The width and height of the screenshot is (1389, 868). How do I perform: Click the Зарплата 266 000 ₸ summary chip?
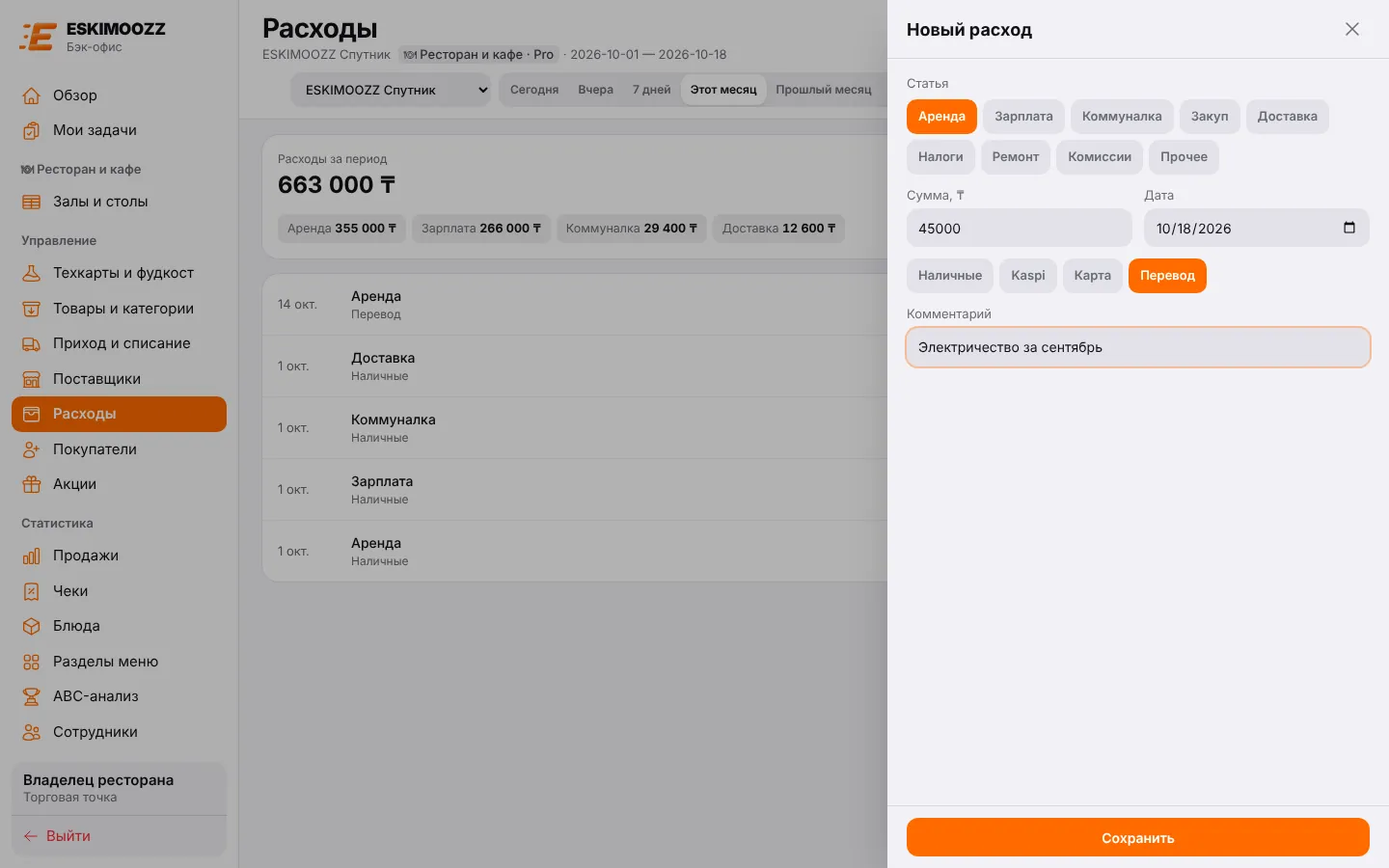click(x=481, y=229)
